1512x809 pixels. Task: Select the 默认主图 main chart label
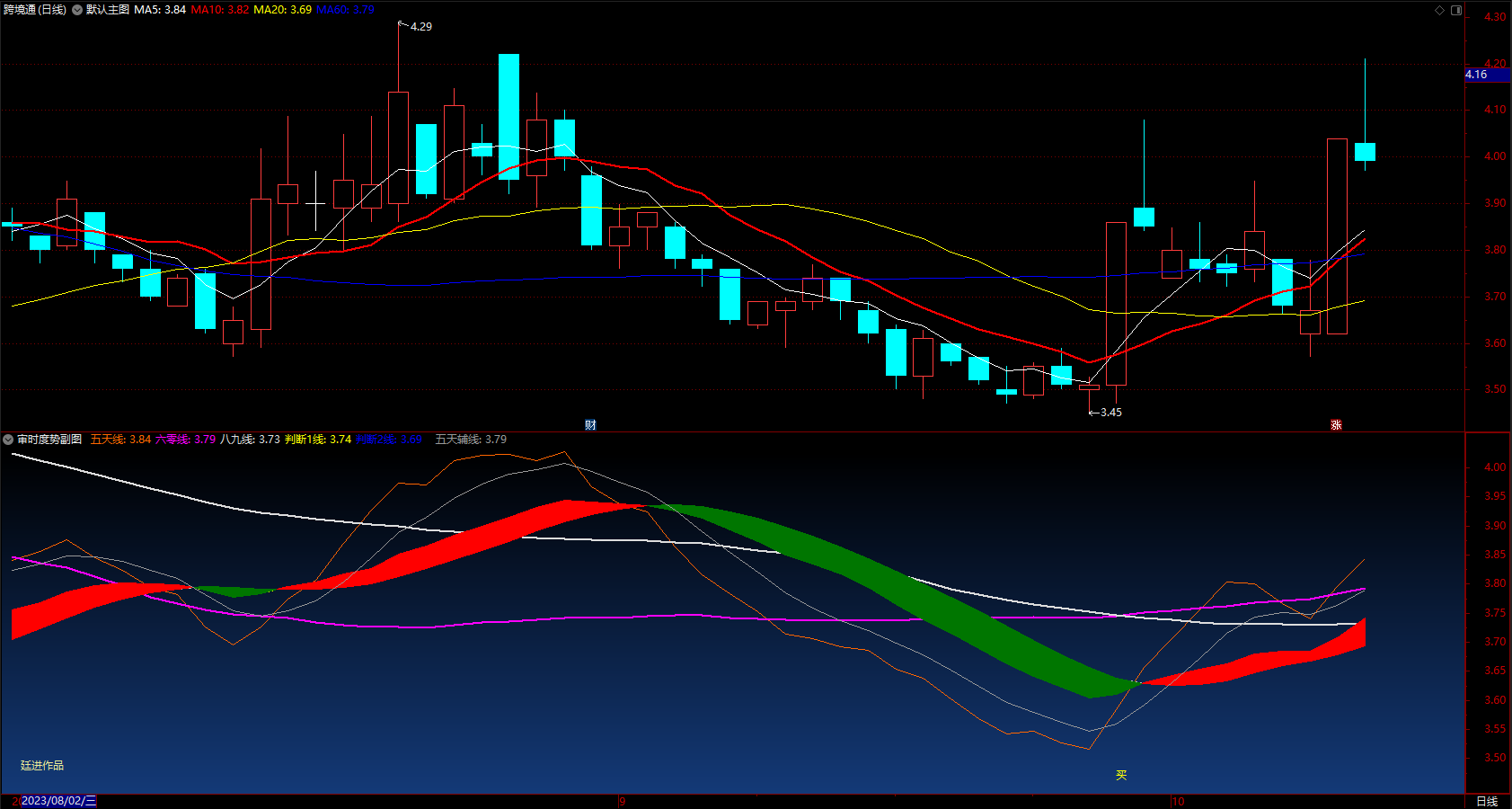pyautogui.click(x=108, y=10)
